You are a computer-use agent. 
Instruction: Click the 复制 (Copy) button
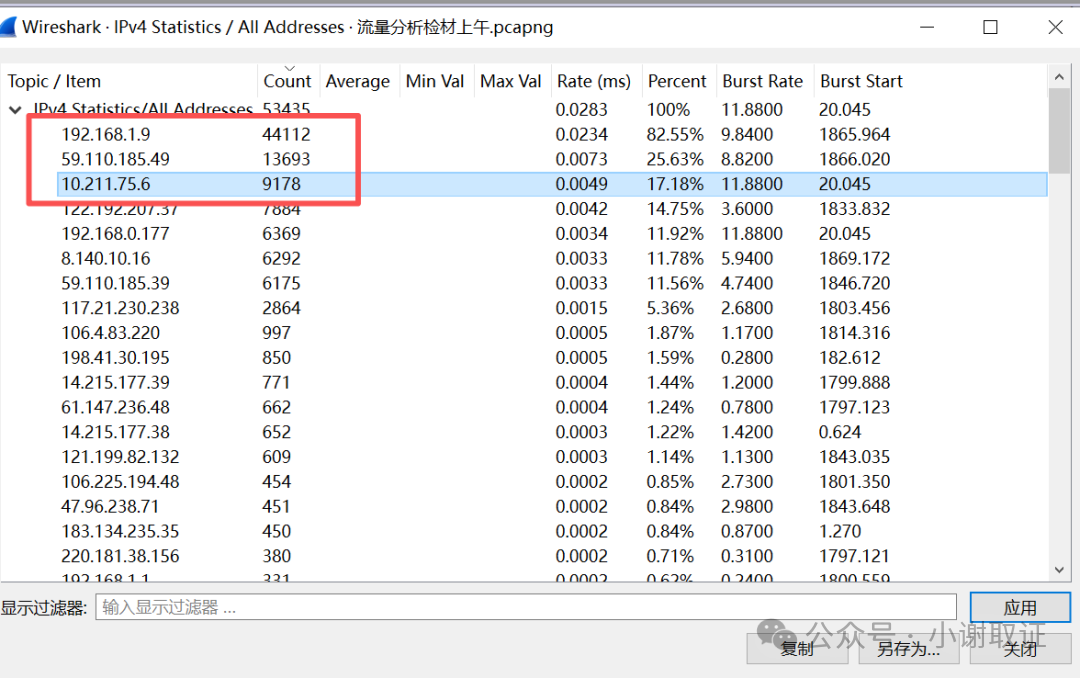pyautogui.click(x=797, y=648)
